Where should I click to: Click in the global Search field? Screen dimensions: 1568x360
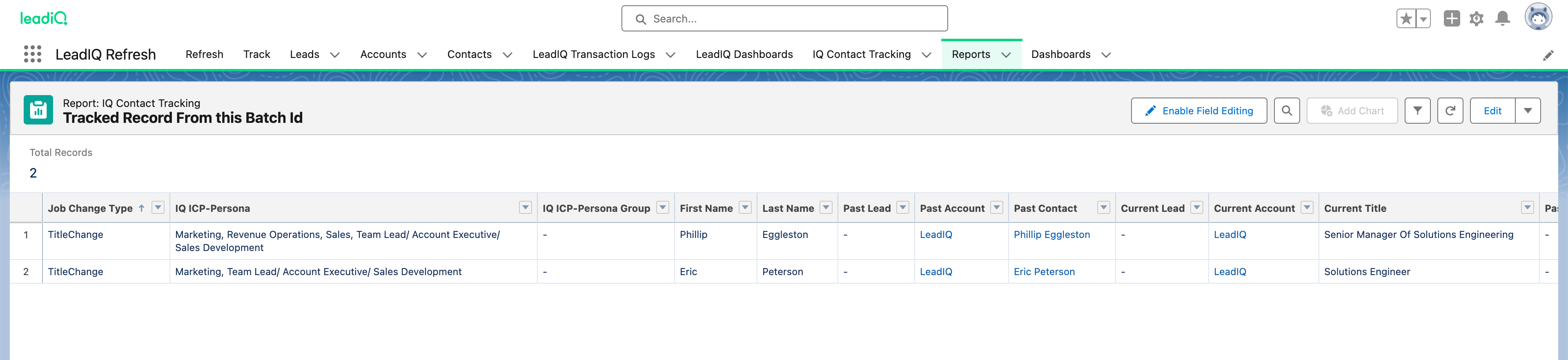pyautogui.click(x=784, y=19)
